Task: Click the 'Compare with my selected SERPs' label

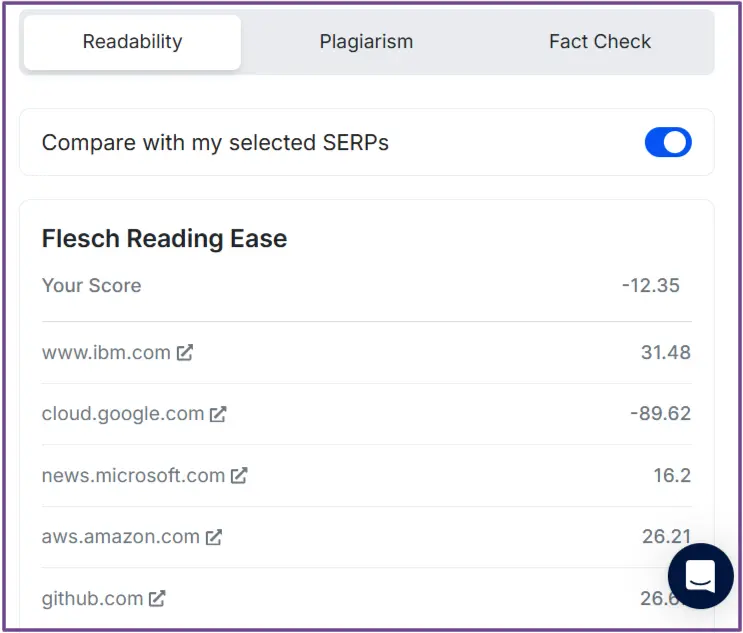Action: [215, 142]
